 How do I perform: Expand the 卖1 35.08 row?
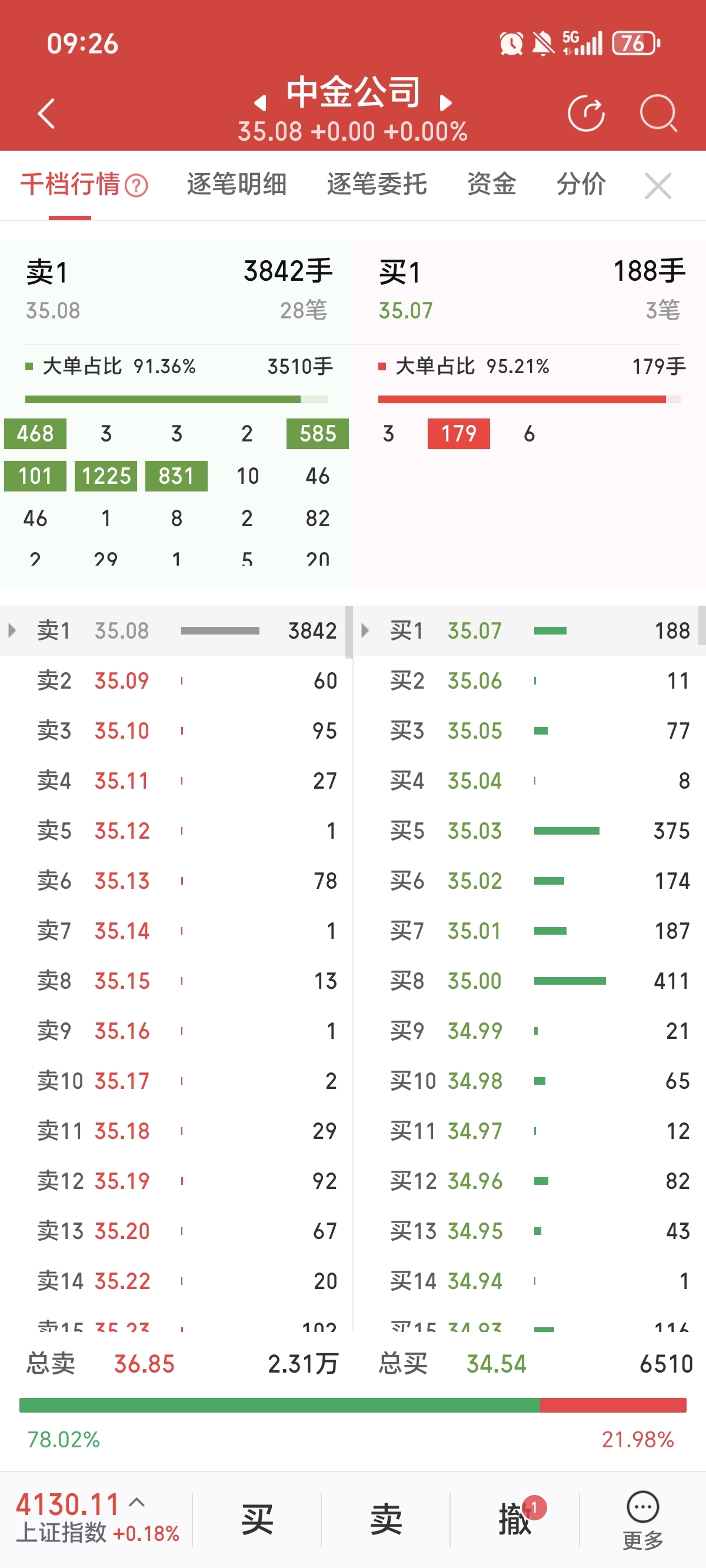pyautogui.click(x=12, y=630)
